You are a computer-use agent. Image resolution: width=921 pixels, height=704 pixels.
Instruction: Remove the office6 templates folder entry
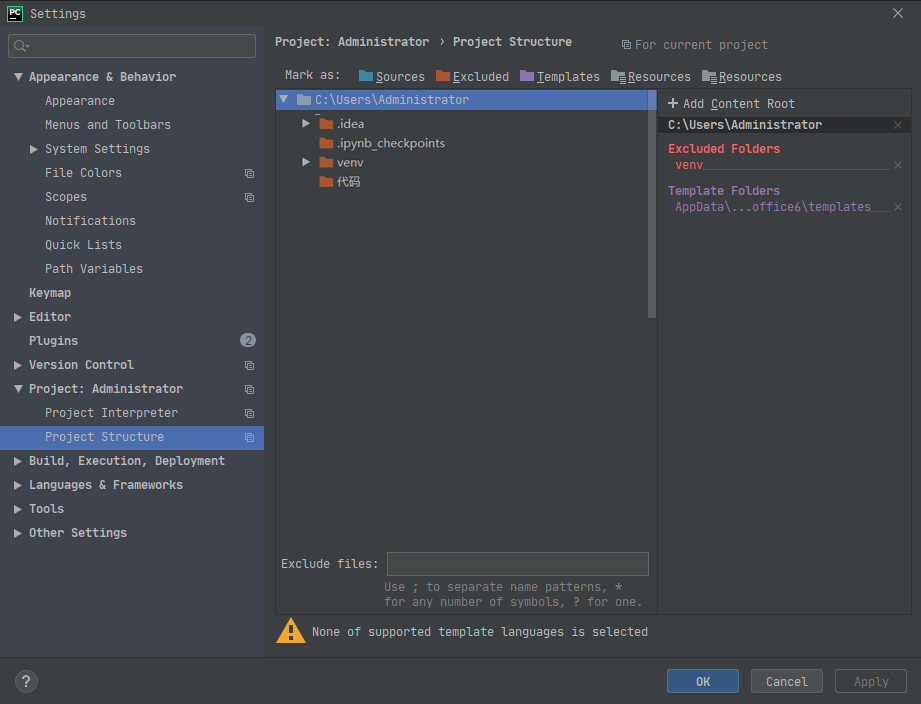coord(898,207)
